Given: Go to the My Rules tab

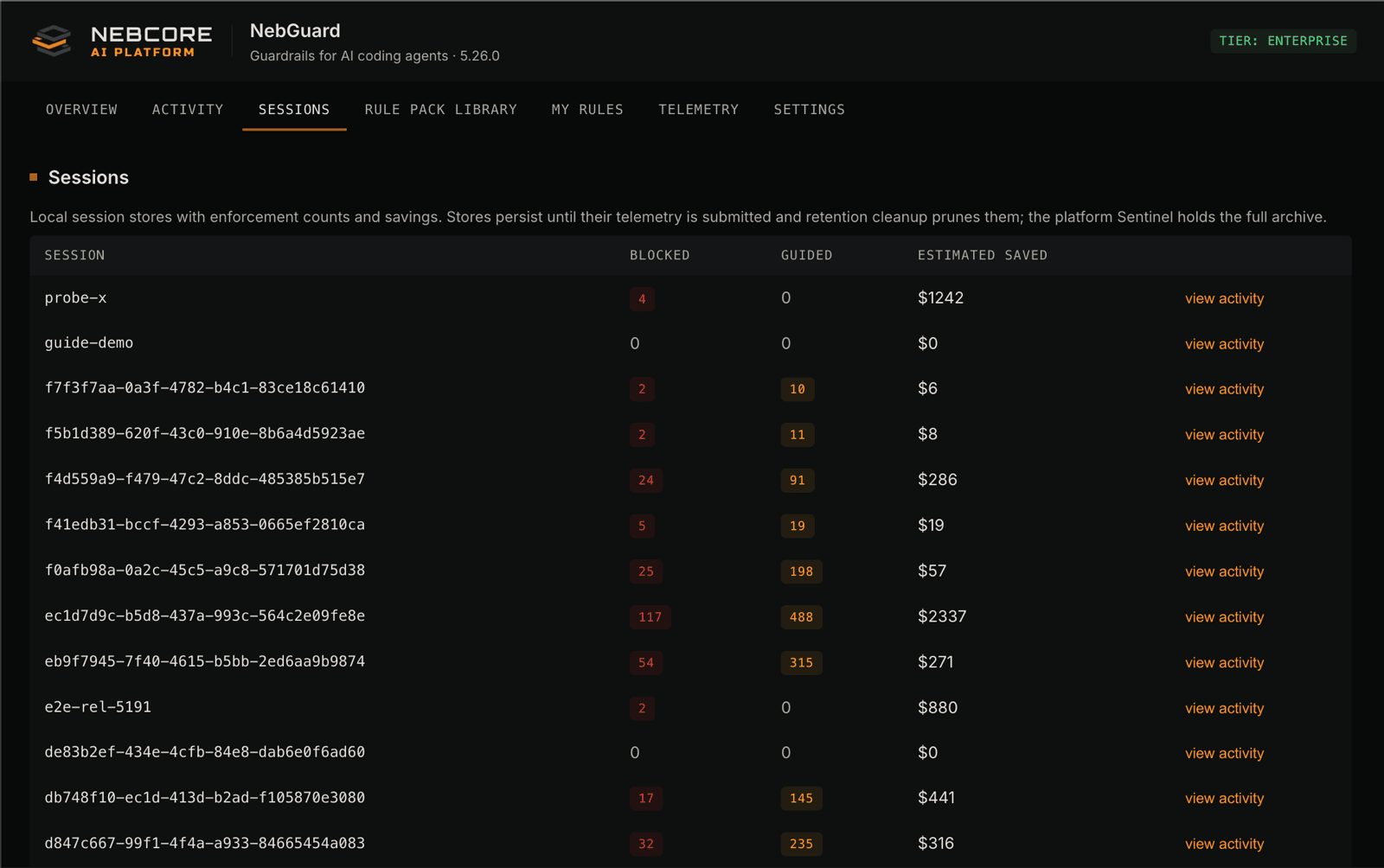Looking at the screenshot, I should [x=587, y=110].
